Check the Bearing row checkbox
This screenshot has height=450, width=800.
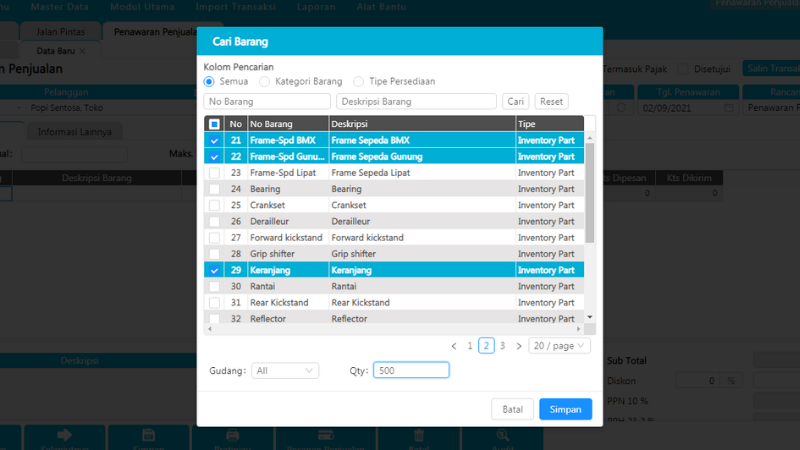214,189
